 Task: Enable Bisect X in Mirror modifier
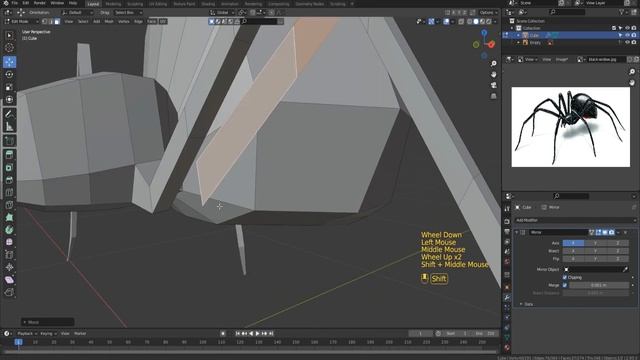pos(573,251)
